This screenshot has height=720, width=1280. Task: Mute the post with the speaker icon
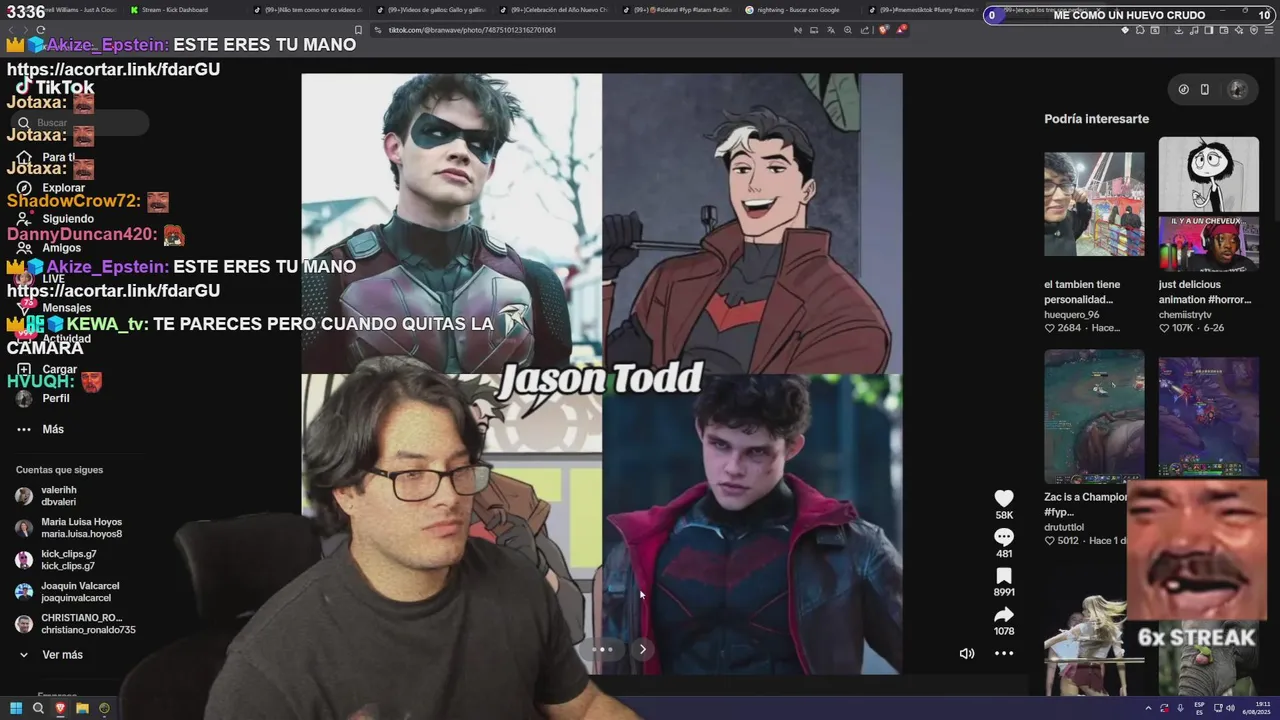click(x=967, y=653)
